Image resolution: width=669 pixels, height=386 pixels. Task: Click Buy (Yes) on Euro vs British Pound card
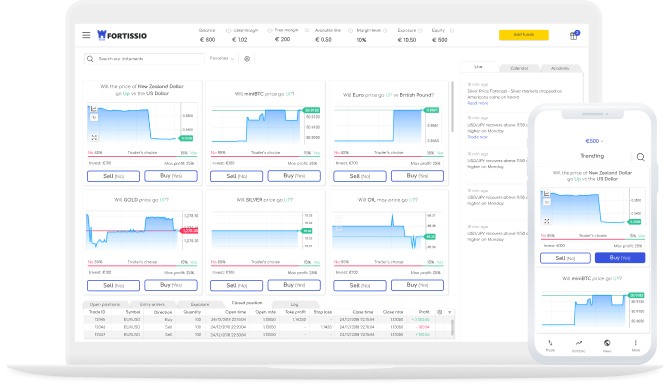pos(417,176)
